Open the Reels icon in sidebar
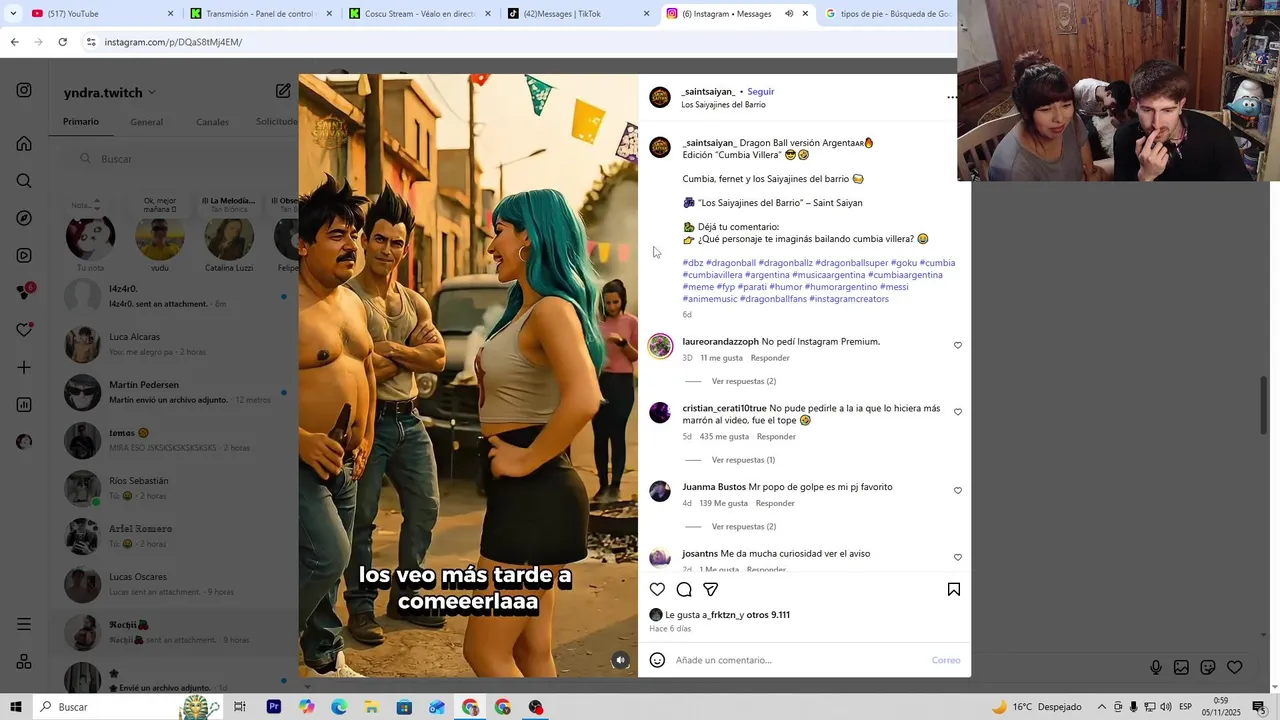The image size is (1280, 720). point(24,255)
